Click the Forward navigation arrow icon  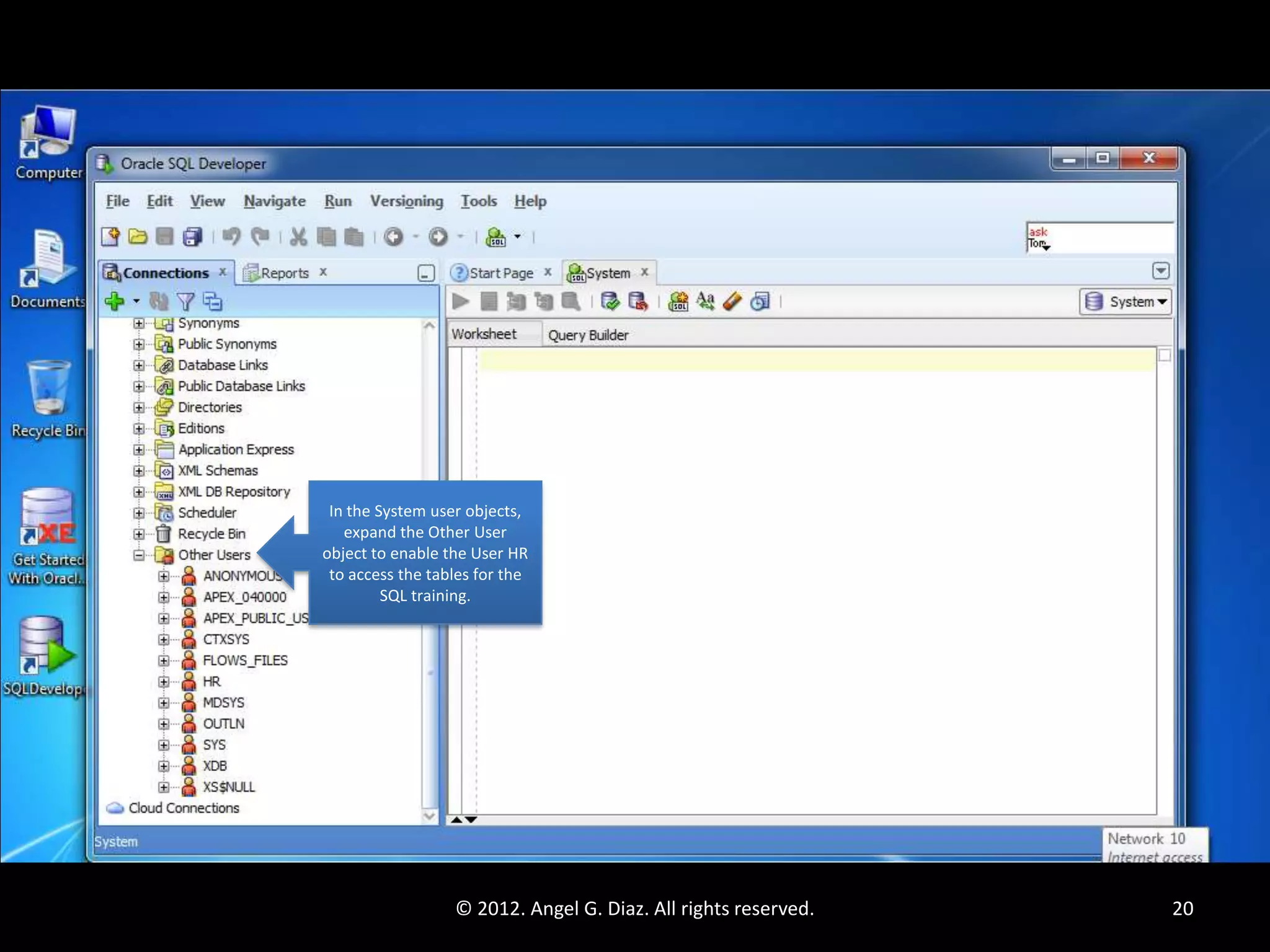coord(438,236)
